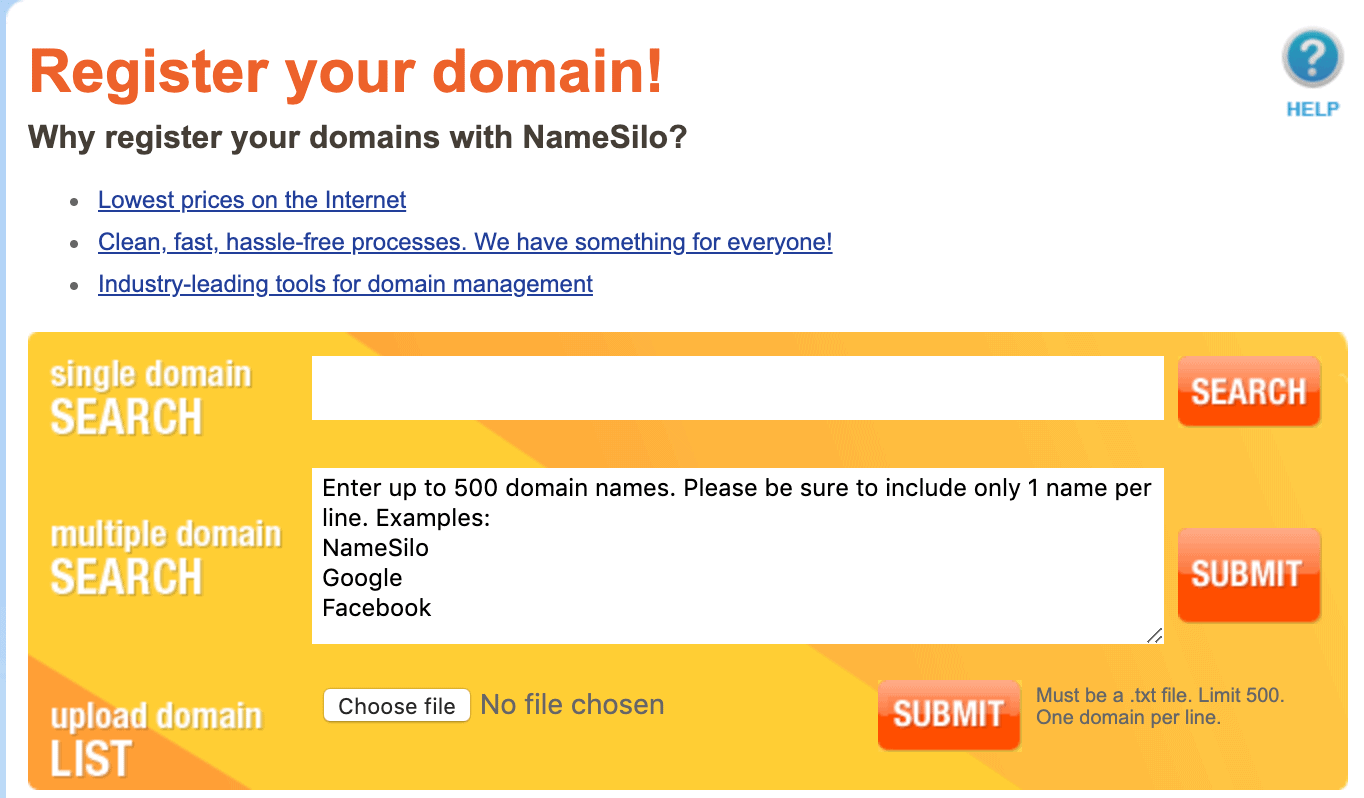Screen dimensions: 1364x798
Task: Click Choose file to upload a domain list
Action: point(396,705)
